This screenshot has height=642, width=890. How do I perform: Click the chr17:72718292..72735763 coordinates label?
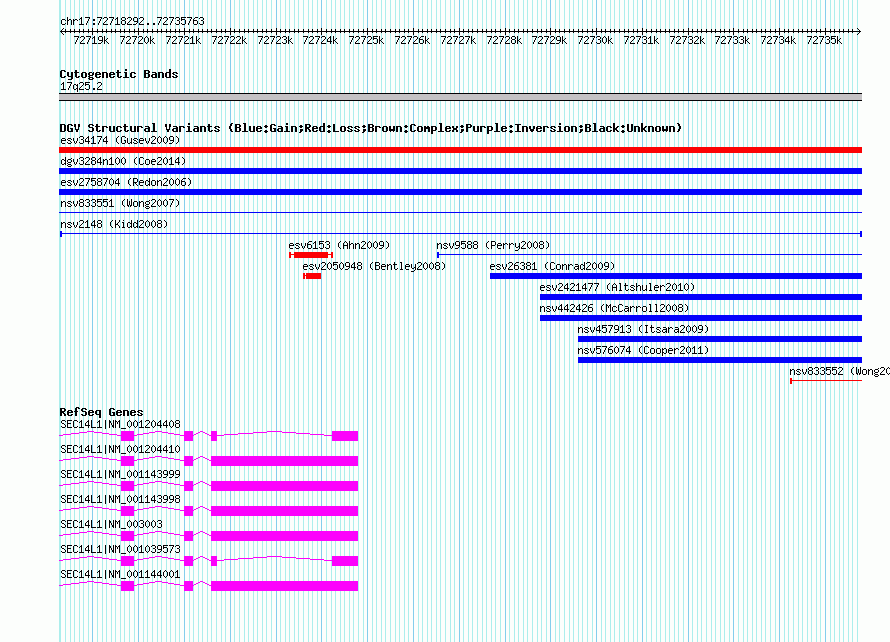coord(132,21)
